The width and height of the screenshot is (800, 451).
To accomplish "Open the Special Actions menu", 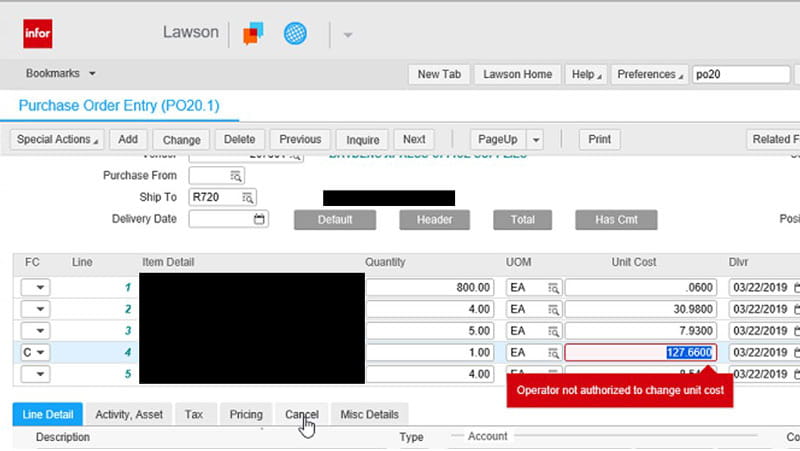I will click(57, 139).
